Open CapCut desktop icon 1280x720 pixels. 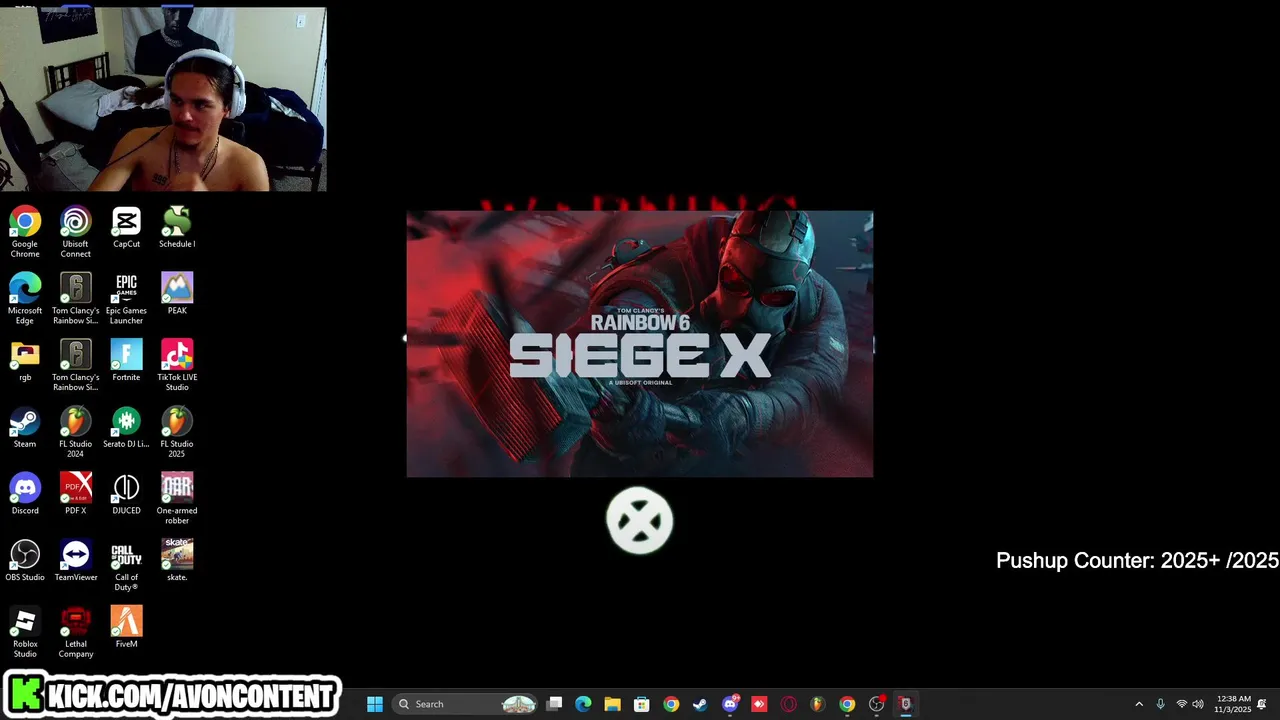point(126,227)
